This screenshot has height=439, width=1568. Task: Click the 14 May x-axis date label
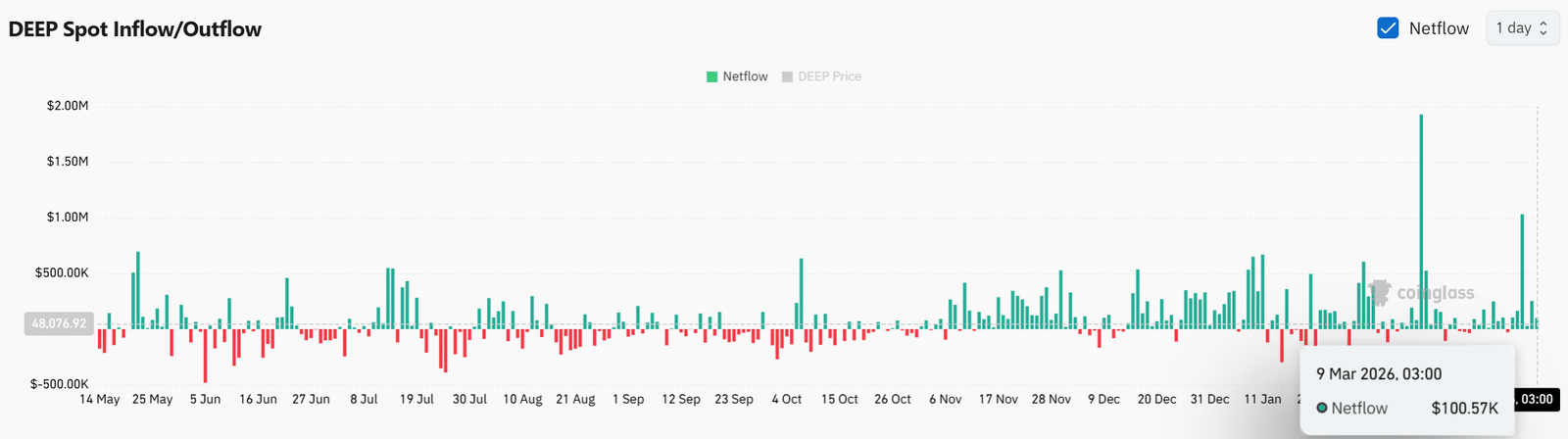pyautogui.click(x=100, y=400)
